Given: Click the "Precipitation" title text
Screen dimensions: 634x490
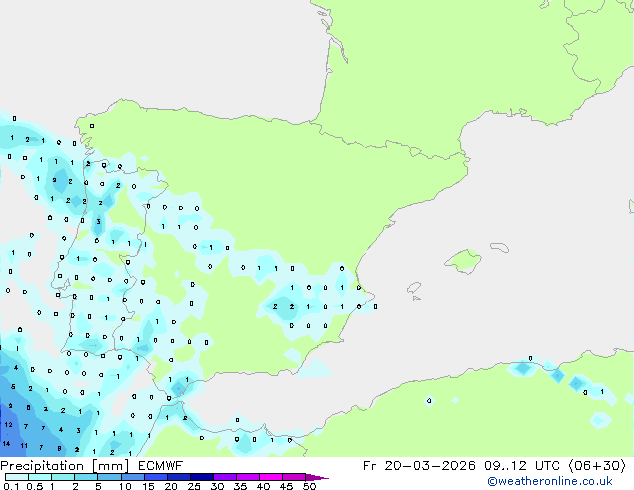Looking at the screenshot, I should 42,466.
